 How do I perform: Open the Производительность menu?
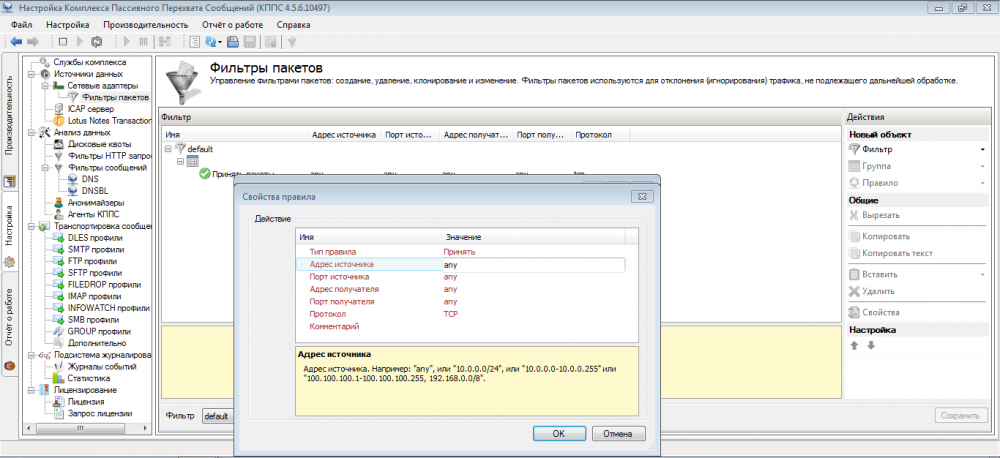(x=146, y=25)
